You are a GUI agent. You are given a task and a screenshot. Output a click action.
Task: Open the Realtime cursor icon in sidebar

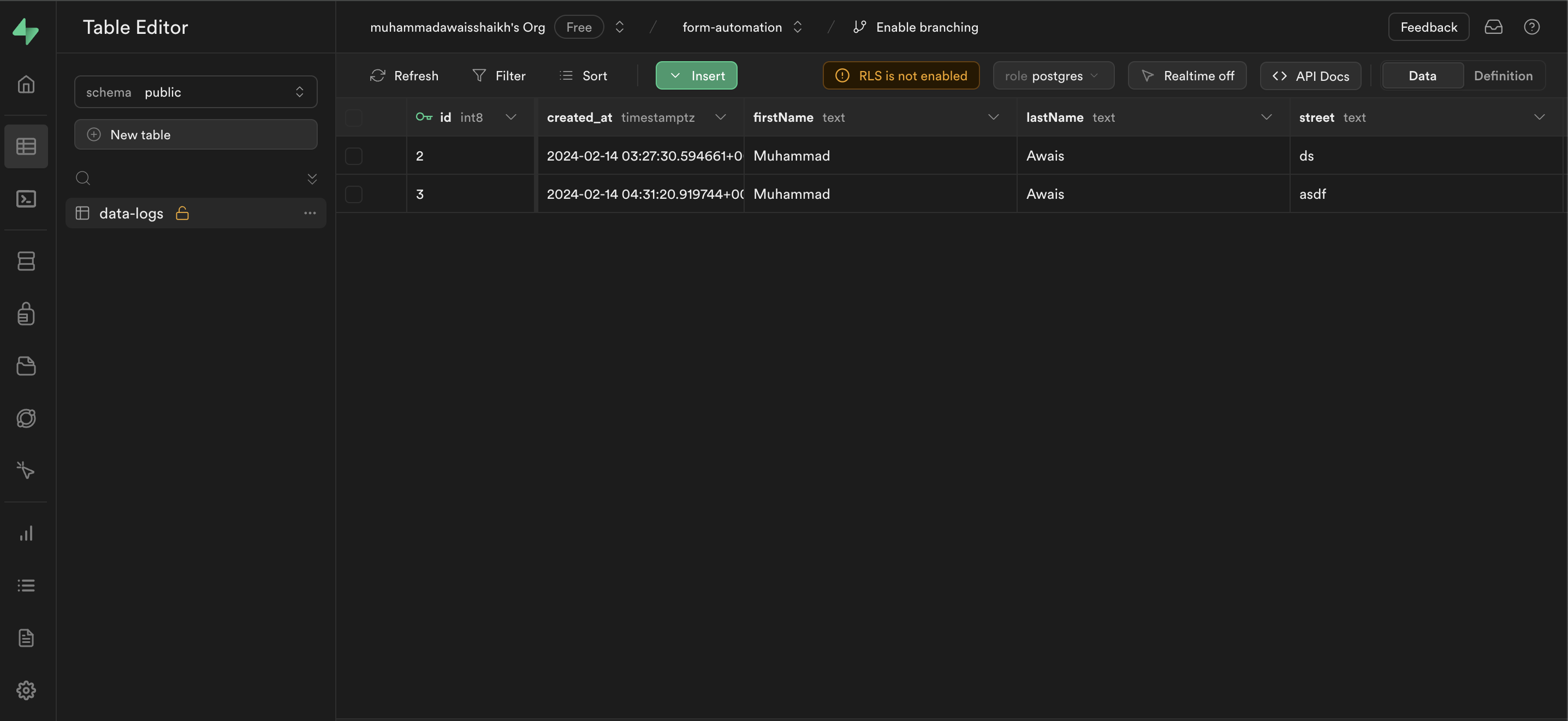click(x=26, y=470)
